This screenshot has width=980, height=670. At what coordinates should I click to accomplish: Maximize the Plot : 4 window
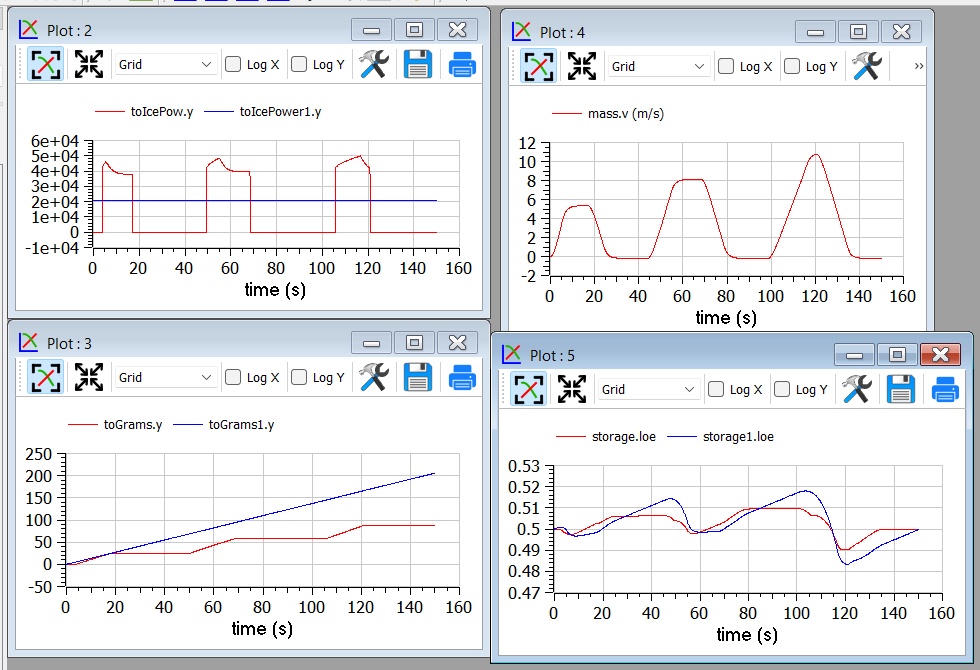point(857,31)
